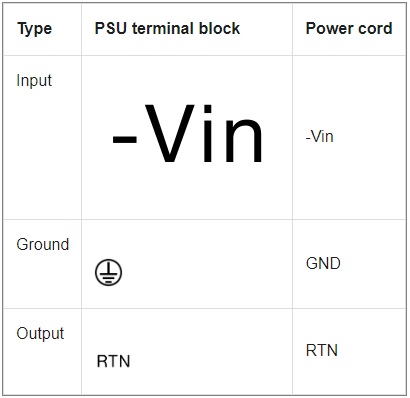Select the GND power cord entry
410x398 pixels.
(323, 263)
